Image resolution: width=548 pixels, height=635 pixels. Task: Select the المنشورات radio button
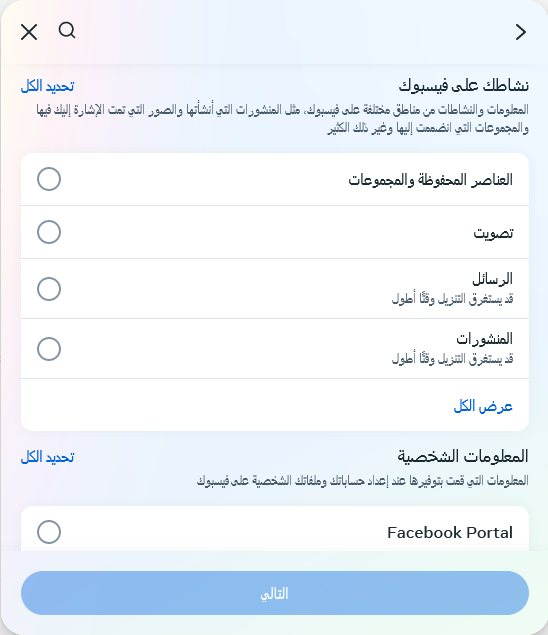point(49,349)
